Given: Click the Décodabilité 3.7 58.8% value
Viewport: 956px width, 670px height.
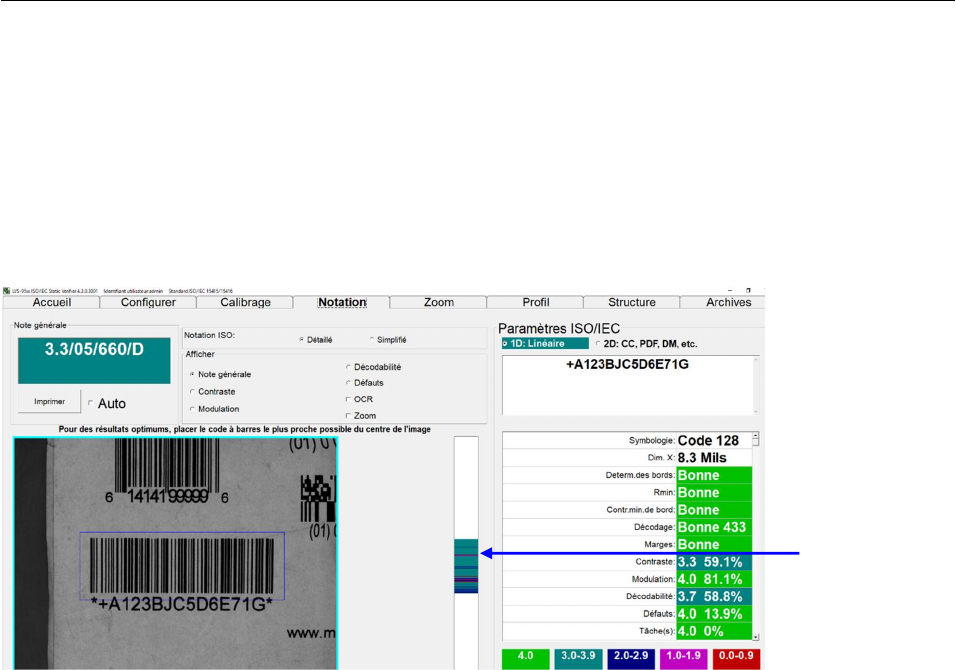Looking at the screenshot, I should (x=714, y=596).
